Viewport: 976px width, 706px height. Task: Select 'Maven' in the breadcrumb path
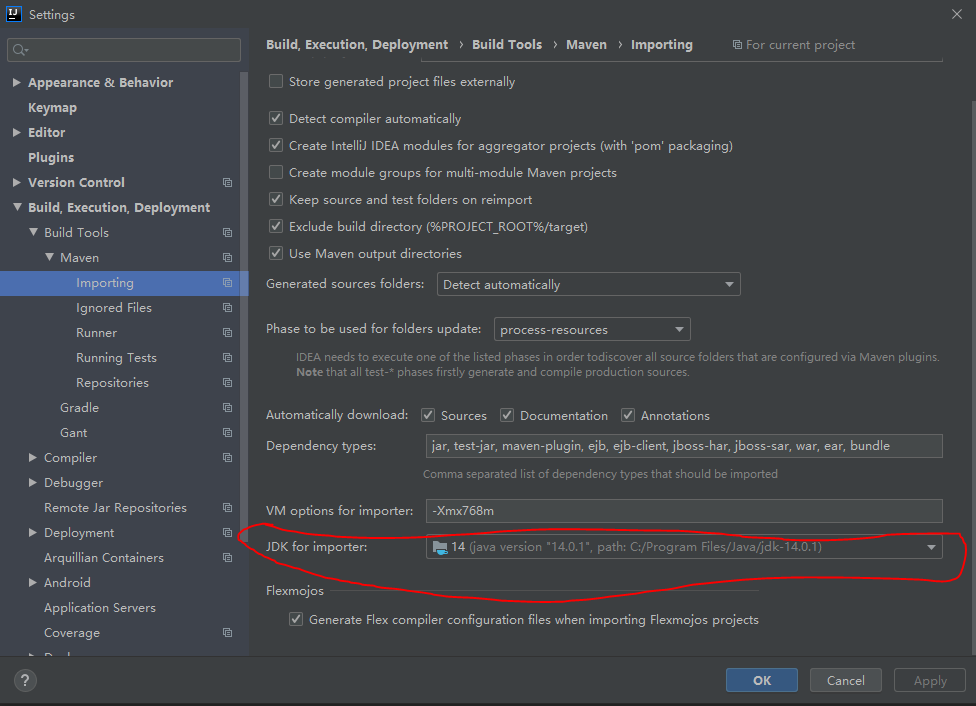[586, 44]
